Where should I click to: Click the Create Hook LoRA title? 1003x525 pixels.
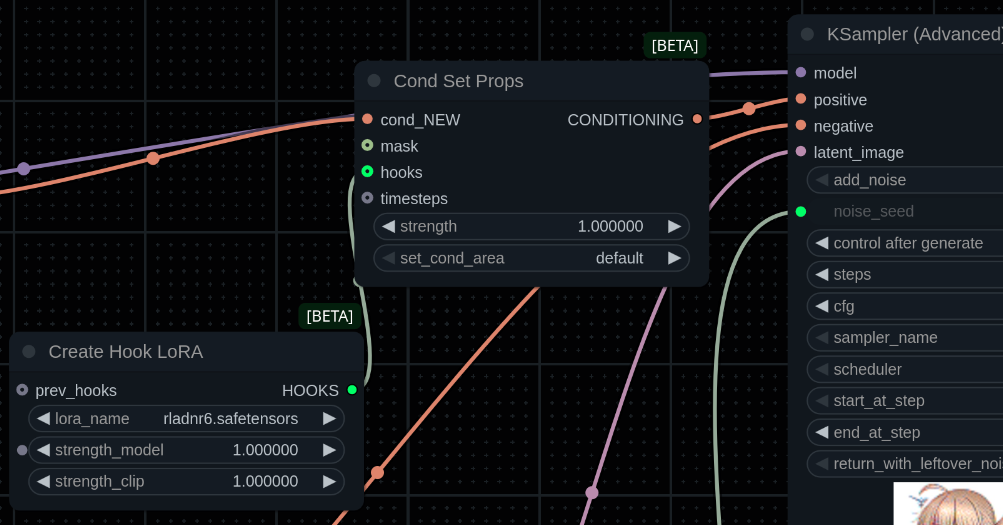(126, 352)
